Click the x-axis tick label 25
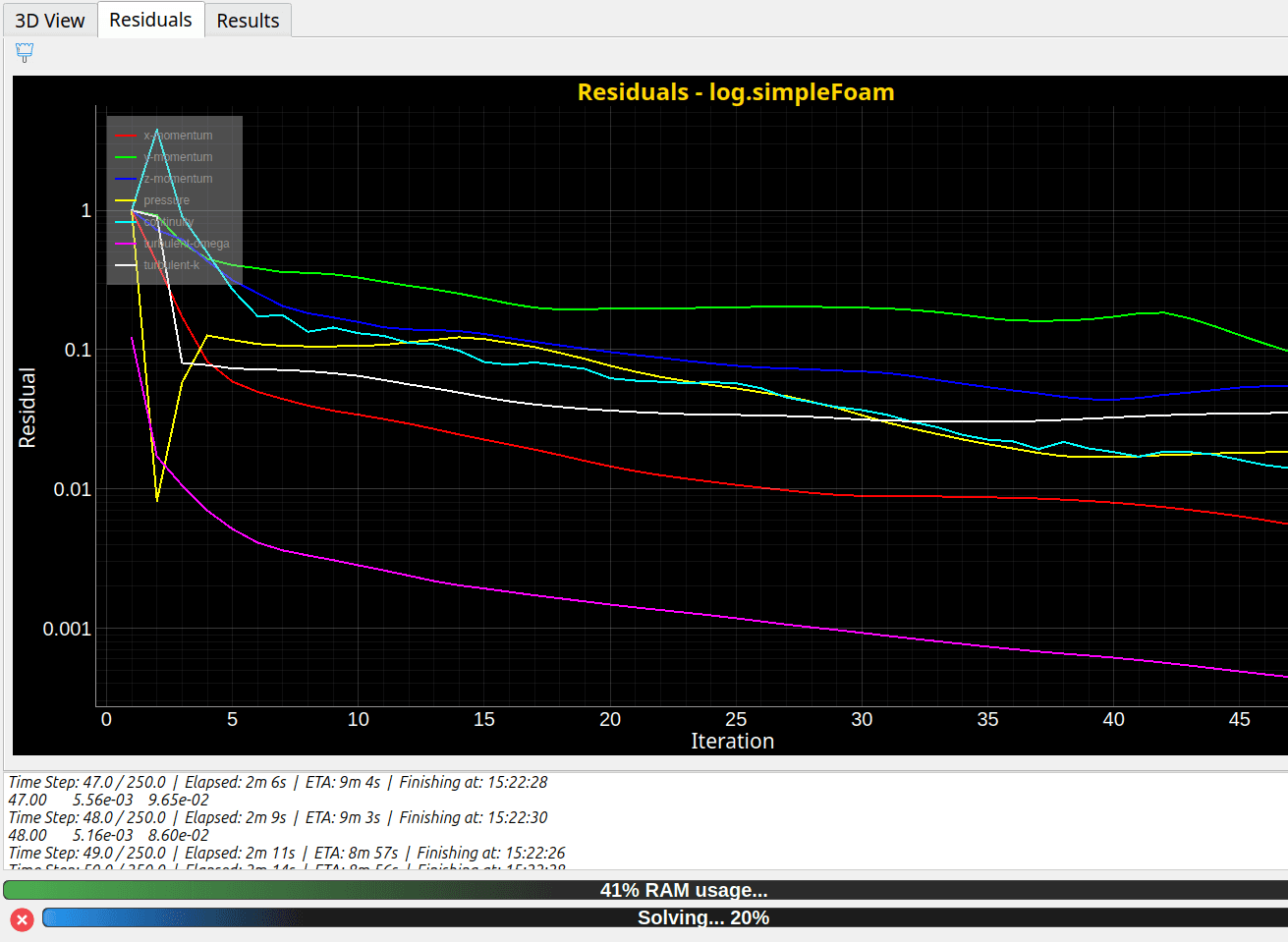Image resolution: width=1288 pixels, height=942 pixels. (x=736, y=719)
